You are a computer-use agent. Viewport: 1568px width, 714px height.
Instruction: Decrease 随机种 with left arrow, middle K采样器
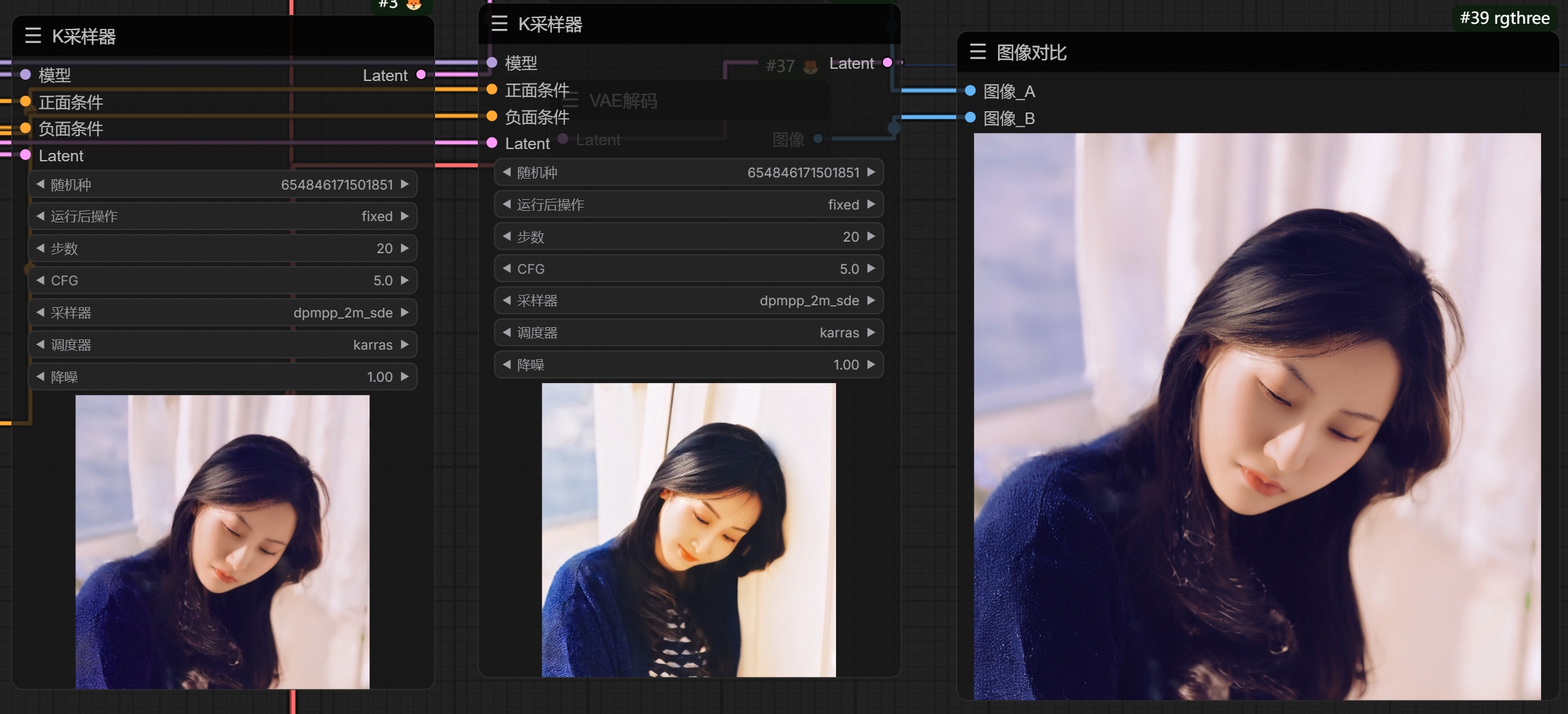tap(506, 172)
